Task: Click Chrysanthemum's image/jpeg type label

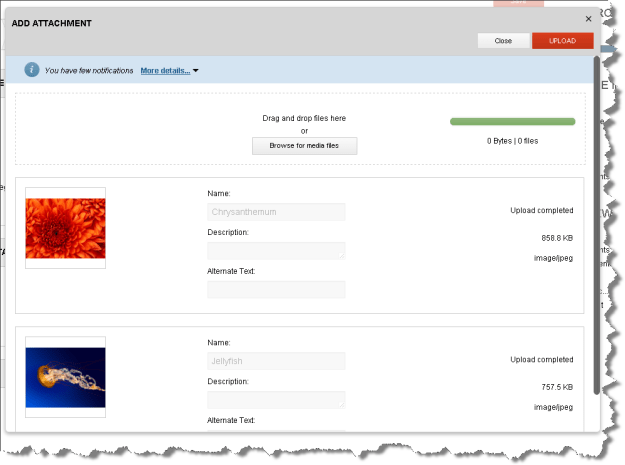Action: coord(553,258)
